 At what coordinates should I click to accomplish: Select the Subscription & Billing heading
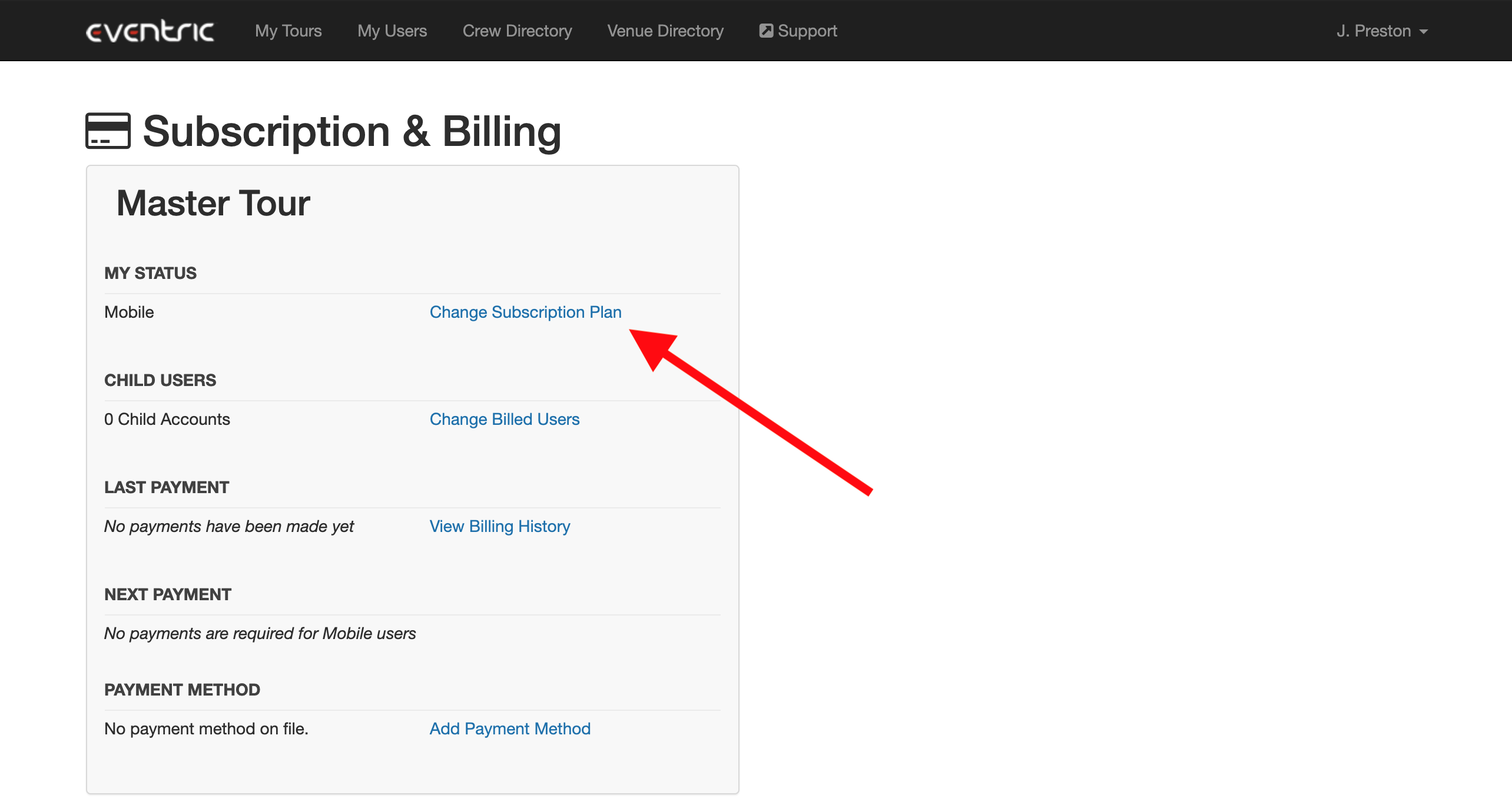pos(352,132)
